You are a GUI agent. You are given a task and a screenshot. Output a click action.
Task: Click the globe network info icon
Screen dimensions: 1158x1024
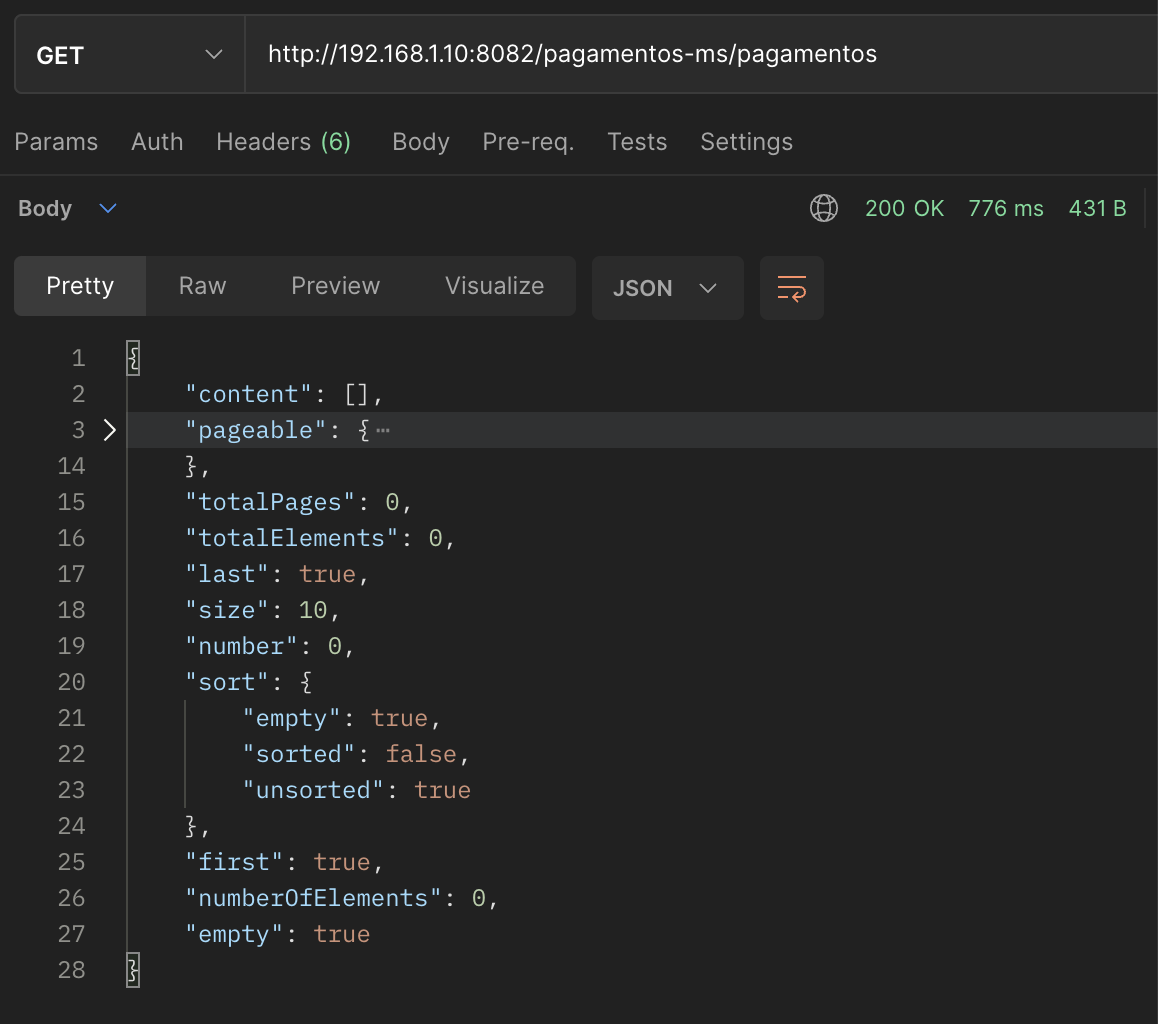coord(824,208)
